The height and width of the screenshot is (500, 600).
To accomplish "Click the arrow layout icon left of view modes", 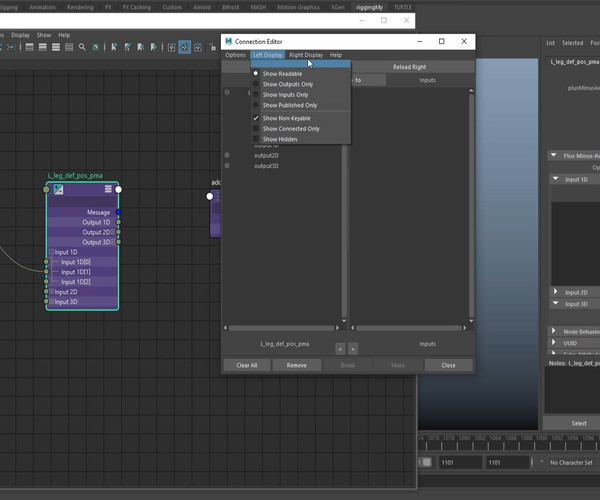I will 11,47.
